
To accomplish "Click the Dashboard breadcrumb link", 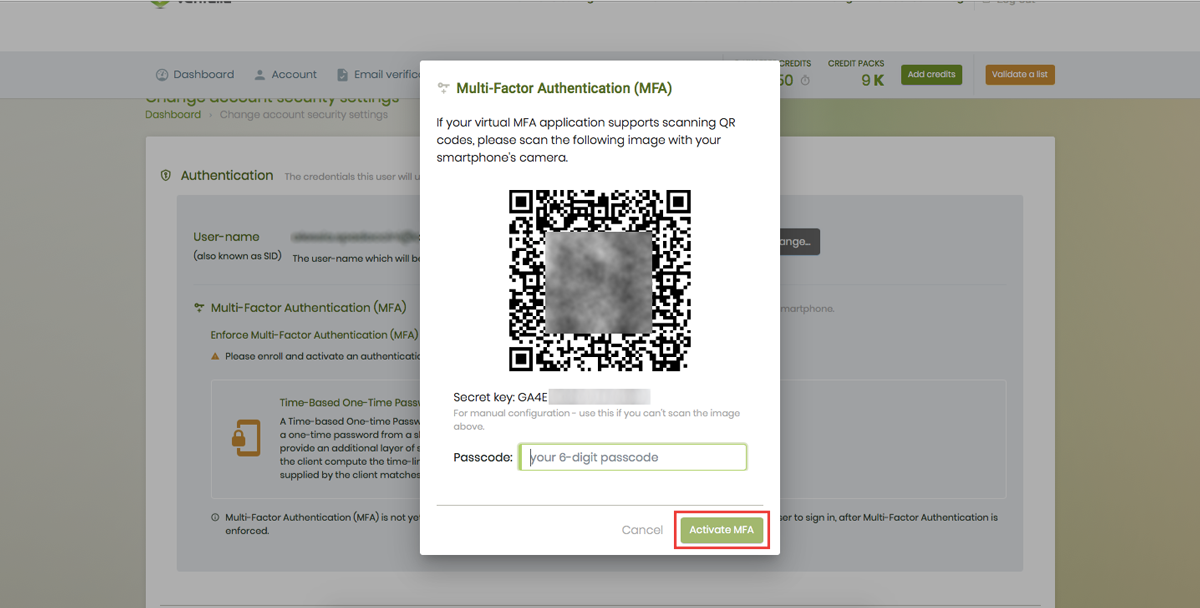I will coord(173,115).
